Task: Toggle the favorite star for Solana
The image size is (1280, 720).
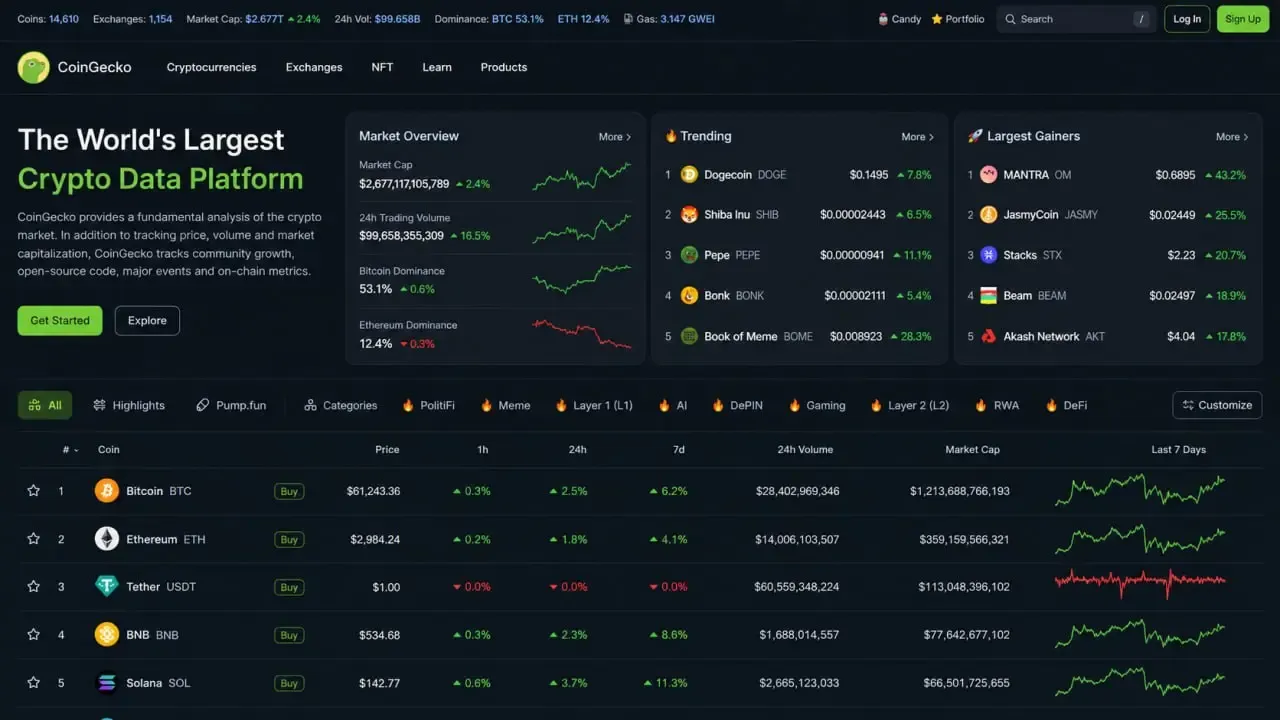Action: point(33,683)
